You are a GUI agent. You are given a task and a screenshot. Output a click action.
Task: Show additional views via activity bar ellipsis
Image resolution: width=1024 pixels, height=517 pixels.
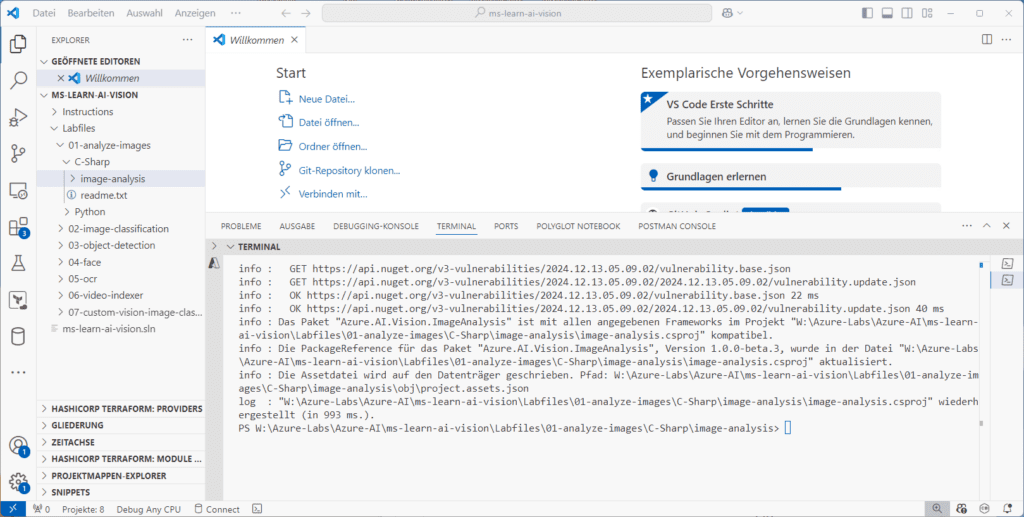tap(18, 373)
